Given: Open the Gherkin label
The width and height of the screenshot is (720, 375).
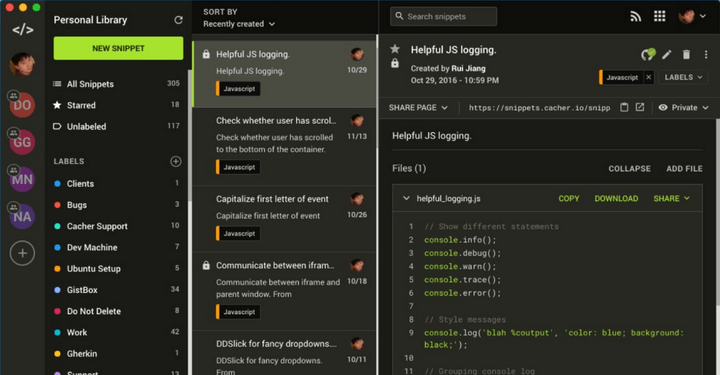Looking at the screenshot, I should pyautogui.click(x=117, y=353).
